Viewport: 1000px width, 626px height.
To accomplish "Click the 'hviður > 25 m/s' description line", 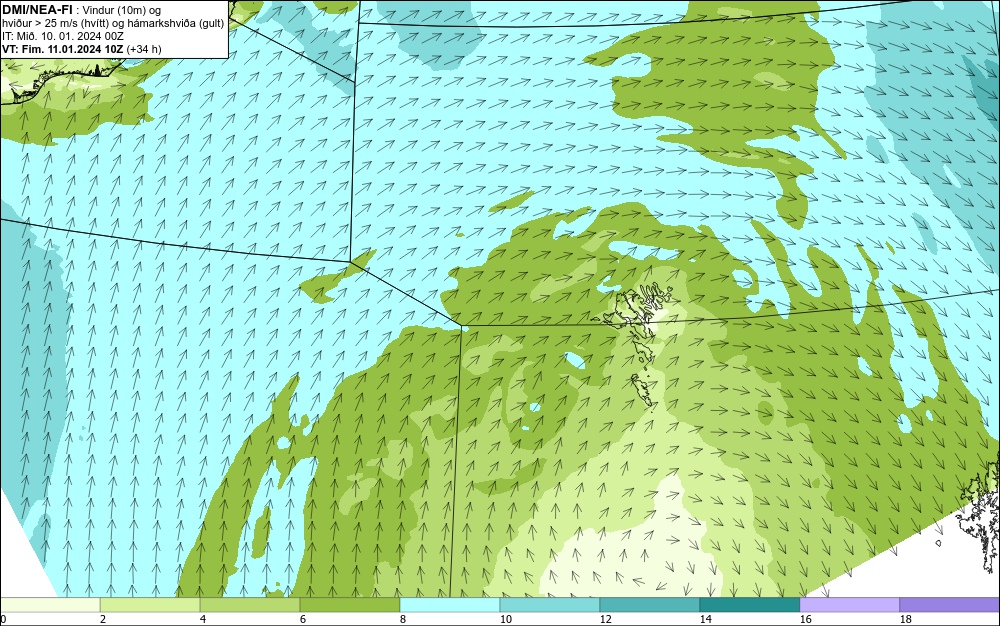I will click(x=113, y=24).
